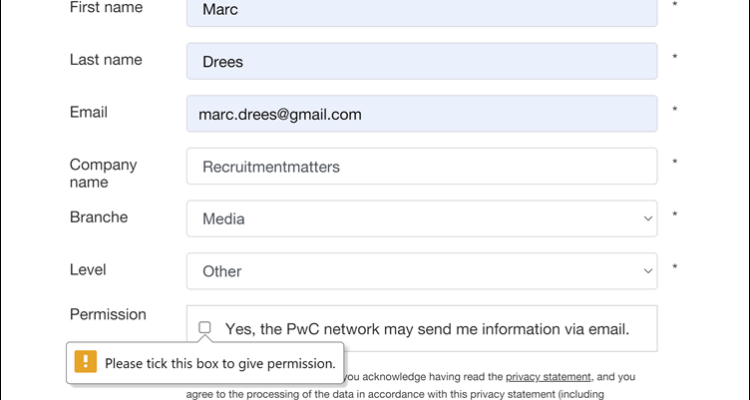
Task: Click the "Permission" field label
Action: pos(108,314)
